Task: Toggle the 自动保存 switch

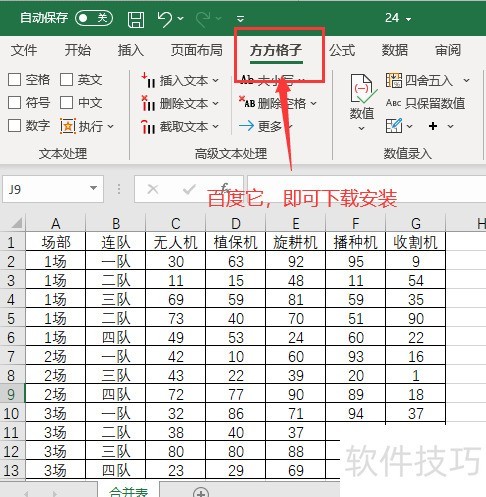Action: point(94,18)
